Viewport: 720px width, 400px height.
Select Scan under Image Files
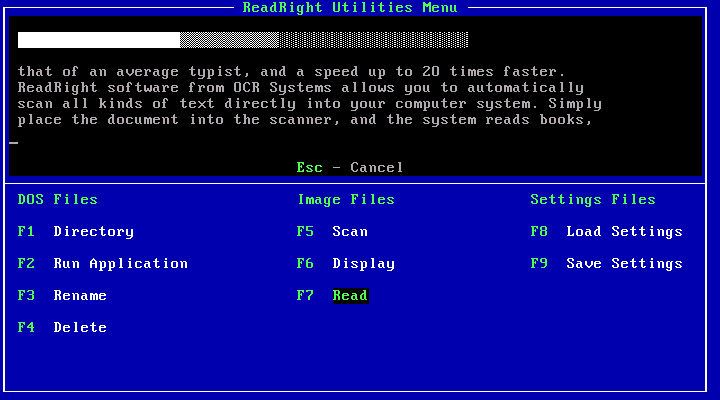(350, 231)
